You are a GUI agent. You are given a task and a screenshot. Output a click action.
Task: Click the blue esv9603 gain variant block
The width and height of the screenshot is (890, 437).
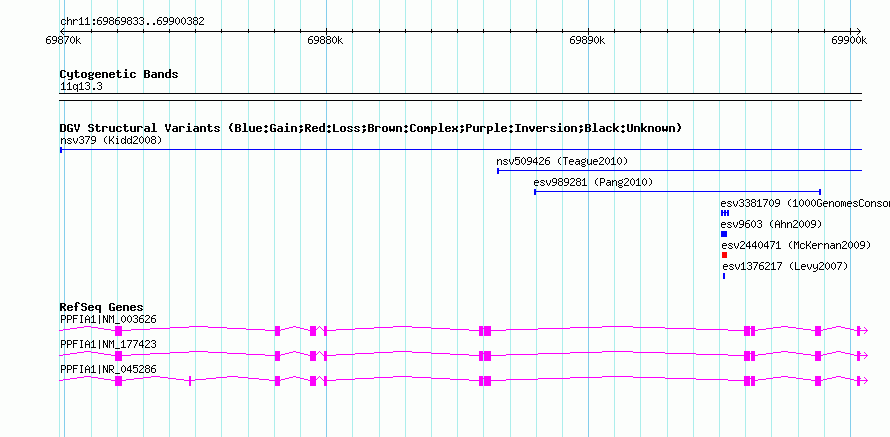tap(724, 234)
